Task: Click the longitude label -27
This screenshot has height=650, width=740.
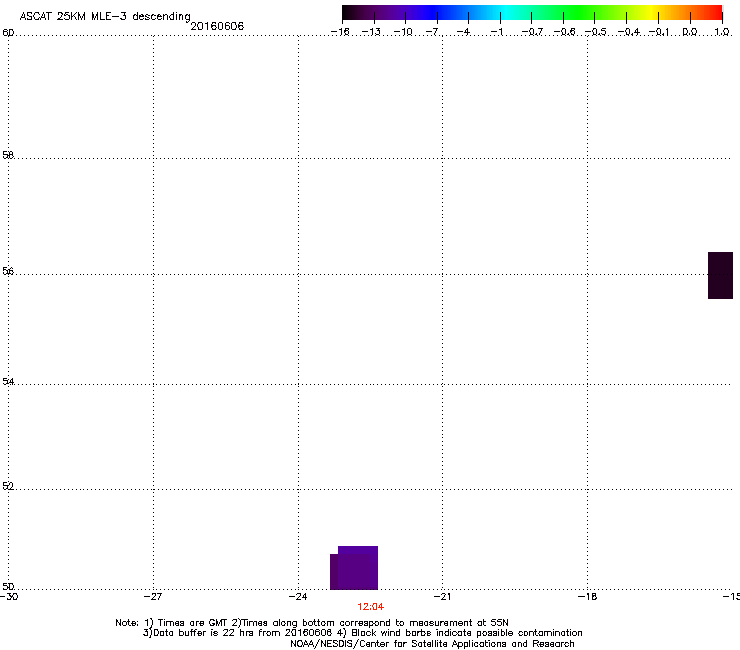Action: pos(153,597)
